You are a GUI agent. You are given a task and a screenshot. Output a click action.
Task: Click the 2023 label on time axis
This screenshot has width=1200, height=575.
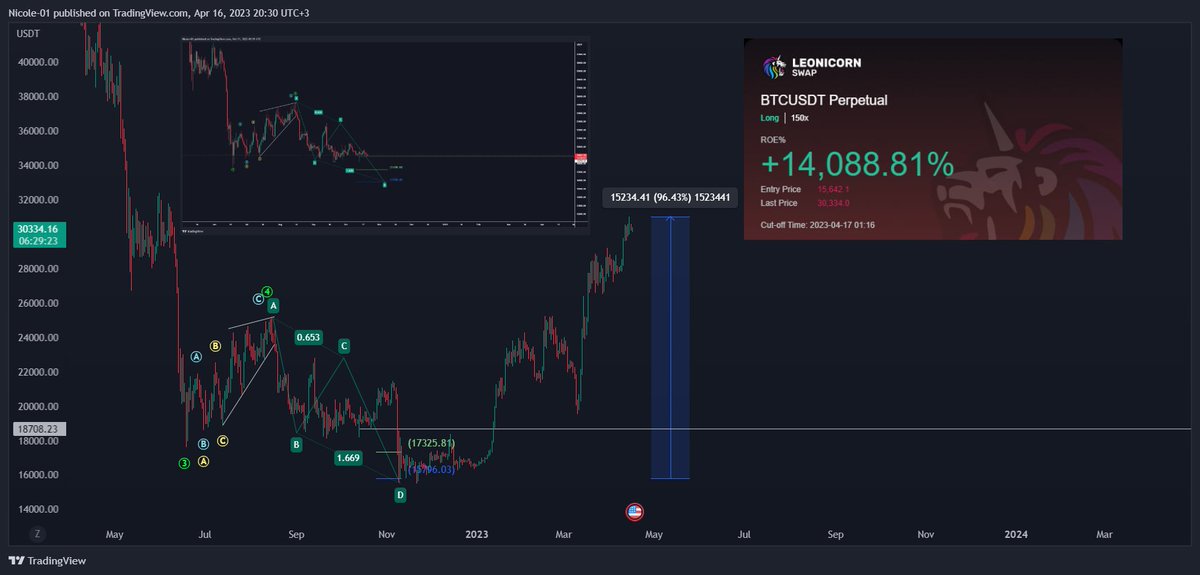[x=476, y=534]
